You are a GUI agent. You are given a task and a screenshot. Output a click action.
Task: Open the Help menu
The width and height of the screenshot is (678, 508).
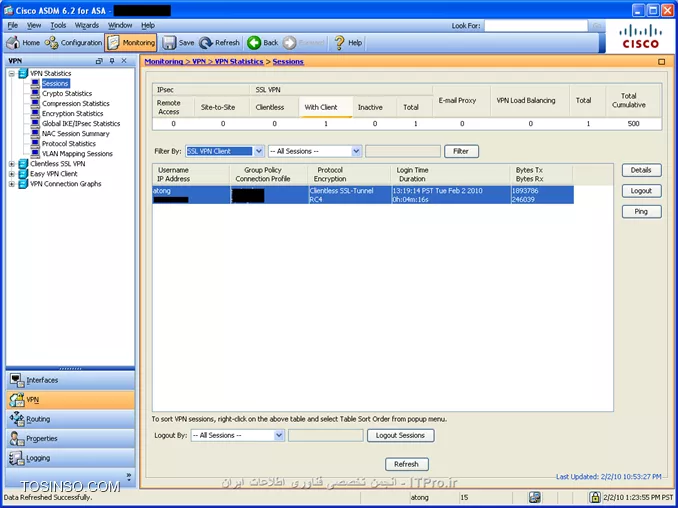[147, 26]
